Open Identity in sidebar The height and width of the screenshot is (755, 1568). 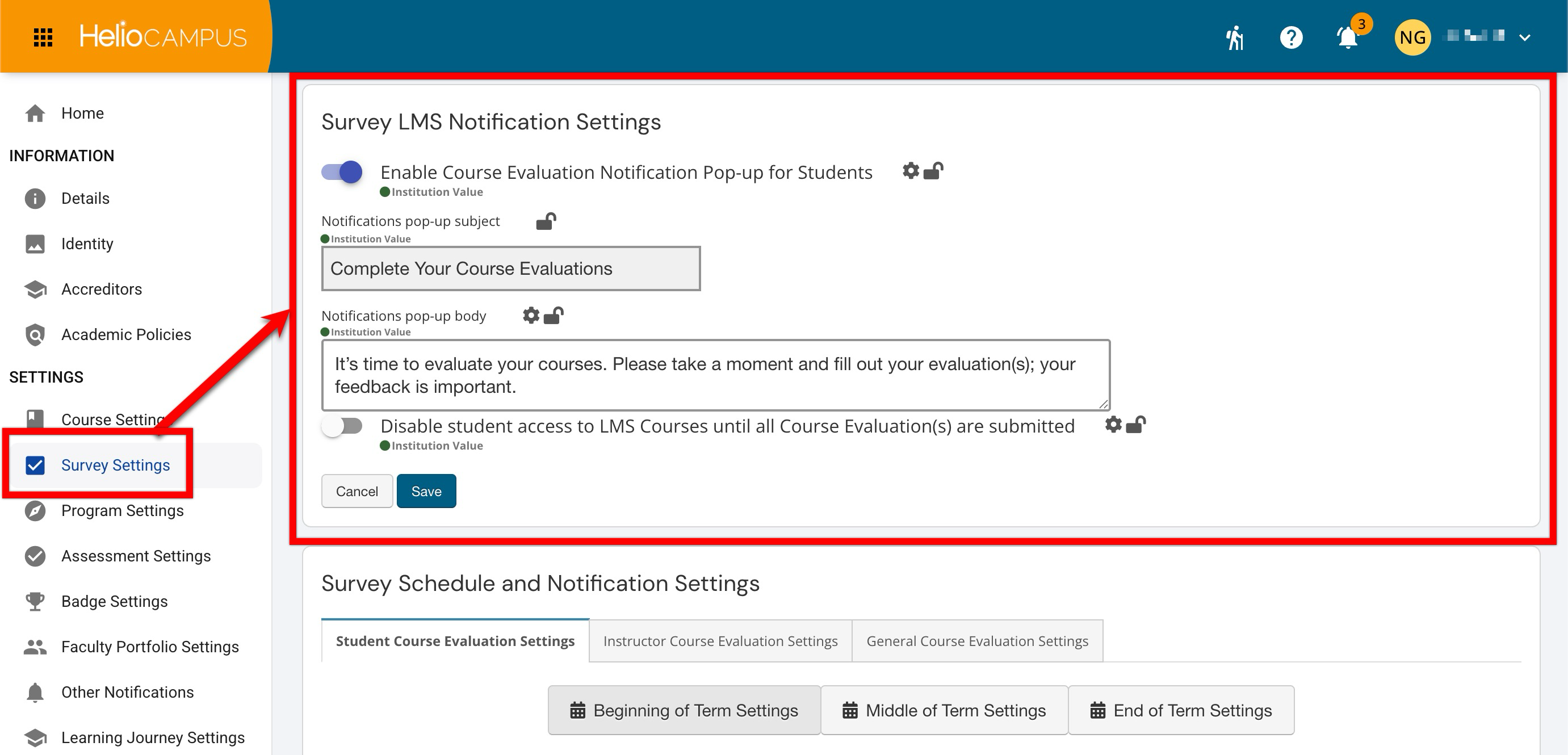point(135,244)
